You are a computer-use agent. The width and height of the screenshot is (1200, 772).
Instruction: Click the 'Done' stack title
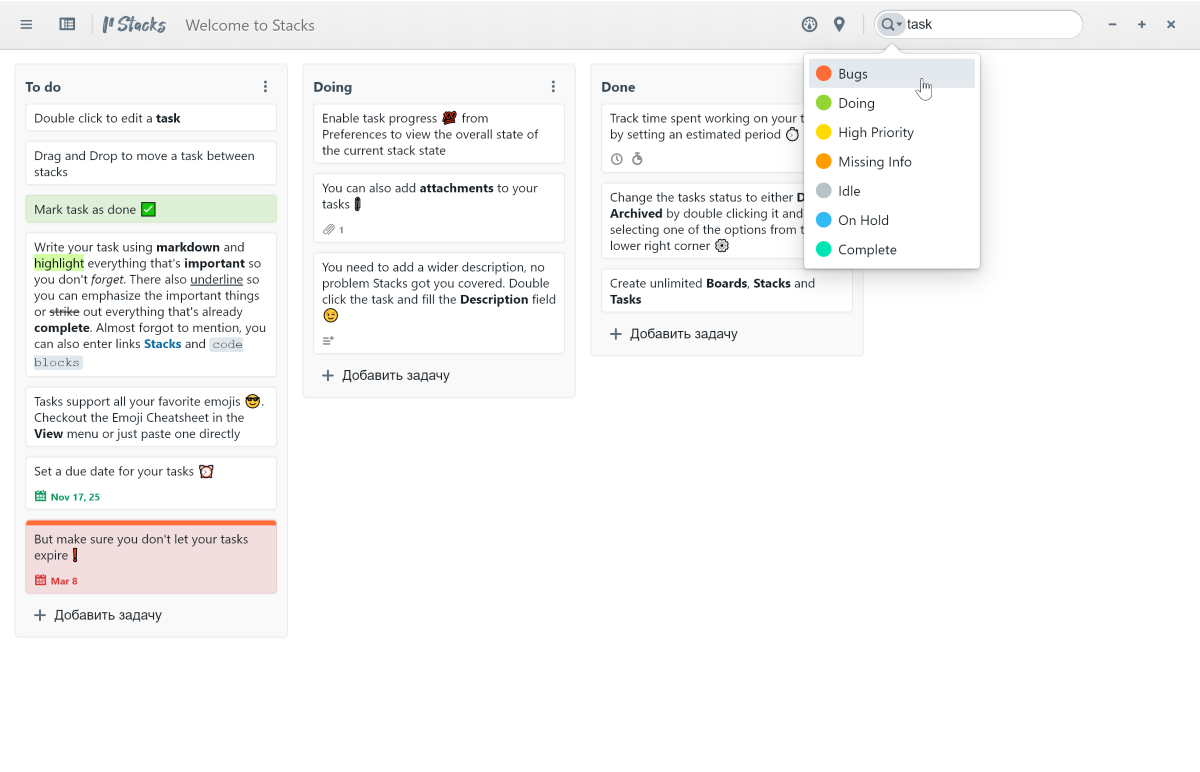point(619,87)
